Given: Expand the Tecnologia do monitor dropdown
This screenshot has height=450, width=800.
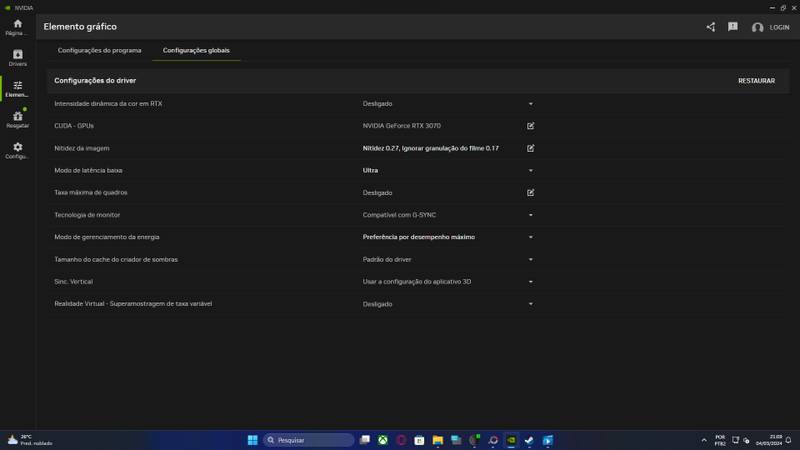Looking at the screenshot, I should pos(531,215).
